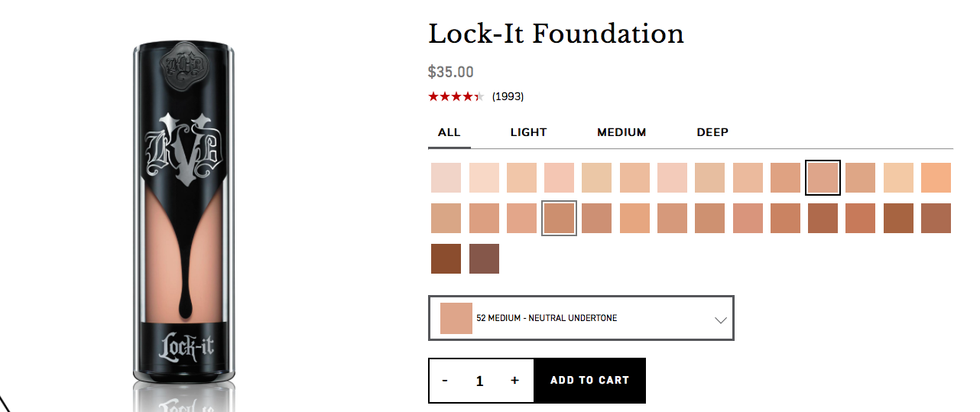980x412 pixels.
Task: Expand the 52 Medium shade dropdown
Action: coord(580,318)
